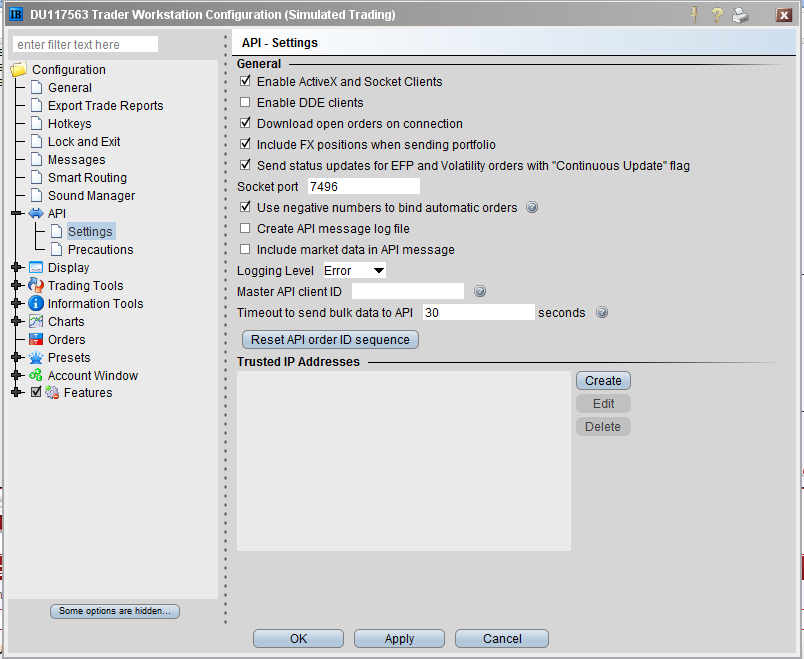
Task: Select Orders tree item label
Action: [x=67, y=340]
